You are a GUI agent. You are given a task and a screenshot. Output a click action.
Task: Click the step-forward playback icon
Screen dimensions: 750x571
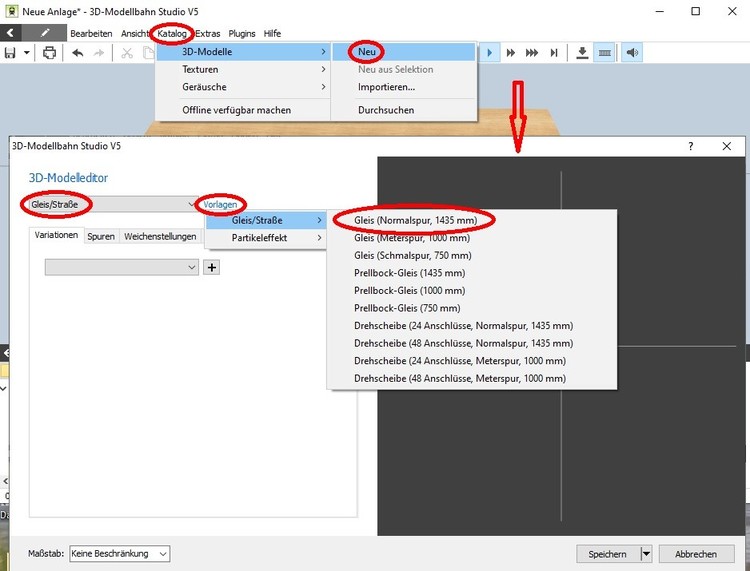(x=554, y=53)
